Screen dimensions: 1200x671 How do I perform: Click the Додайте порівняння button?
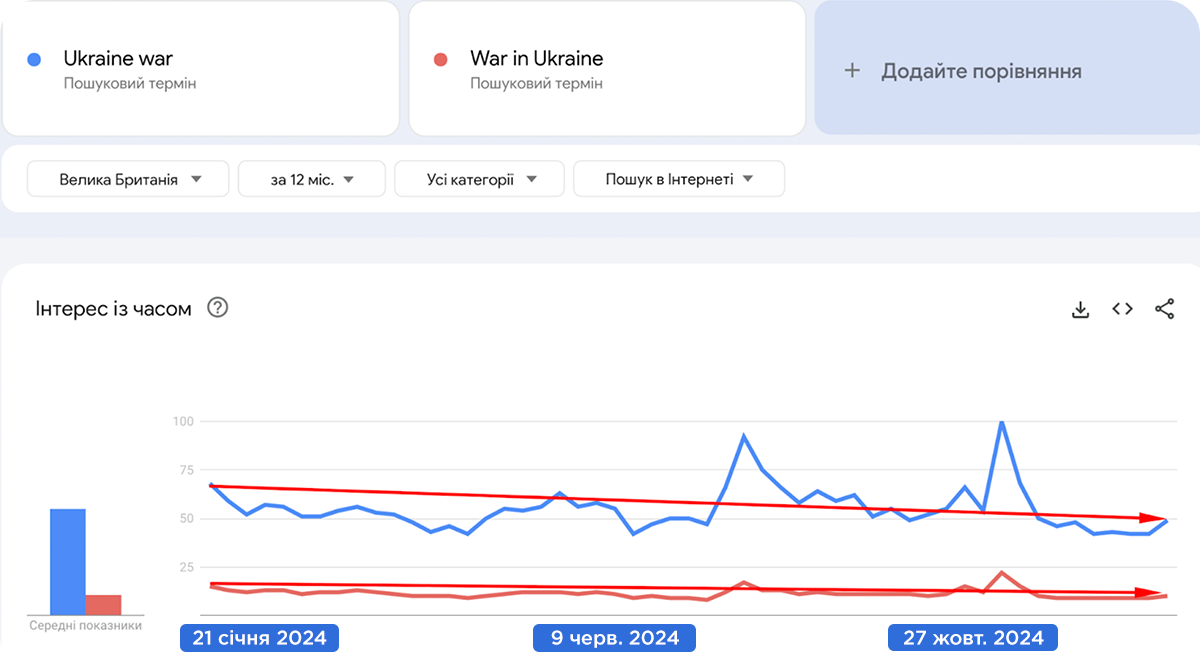980,71
